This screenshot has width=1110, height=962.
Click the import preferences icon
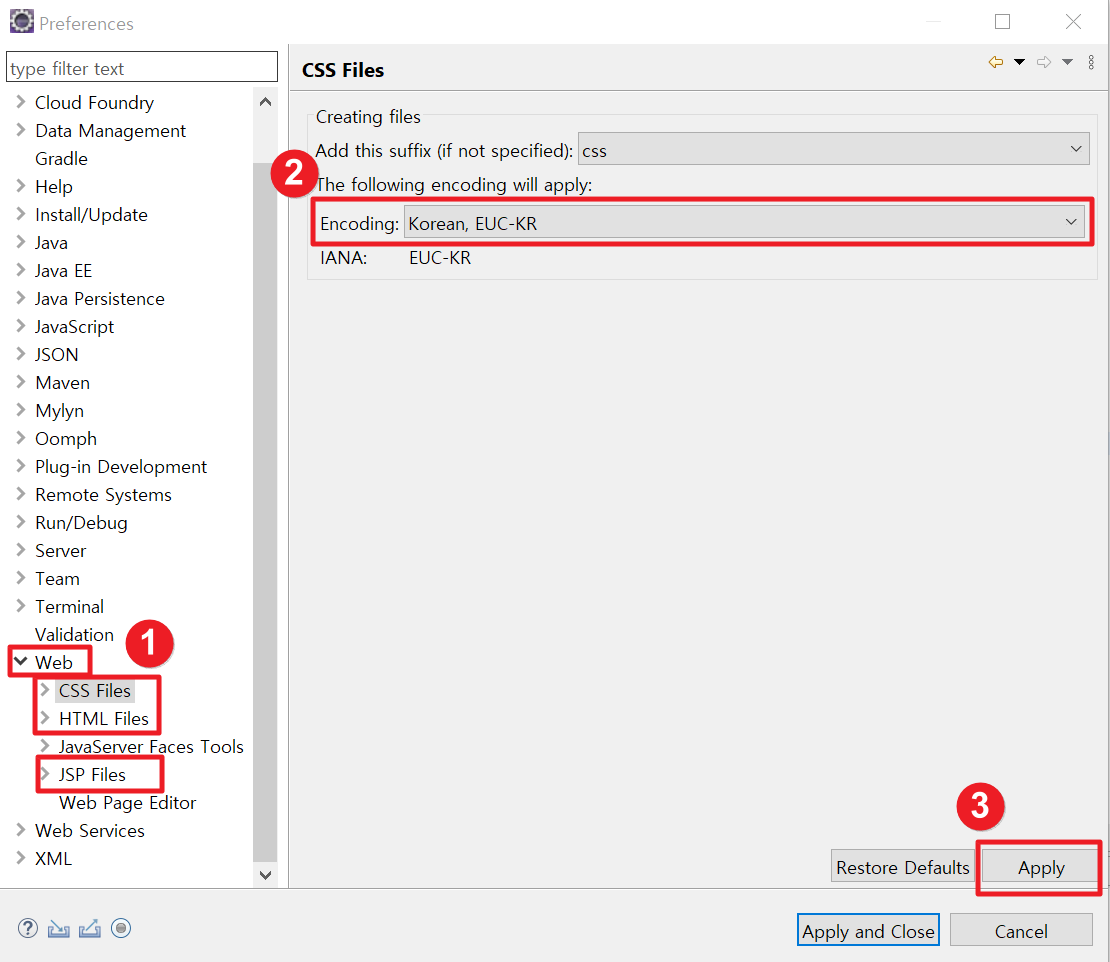pos(59,929)
